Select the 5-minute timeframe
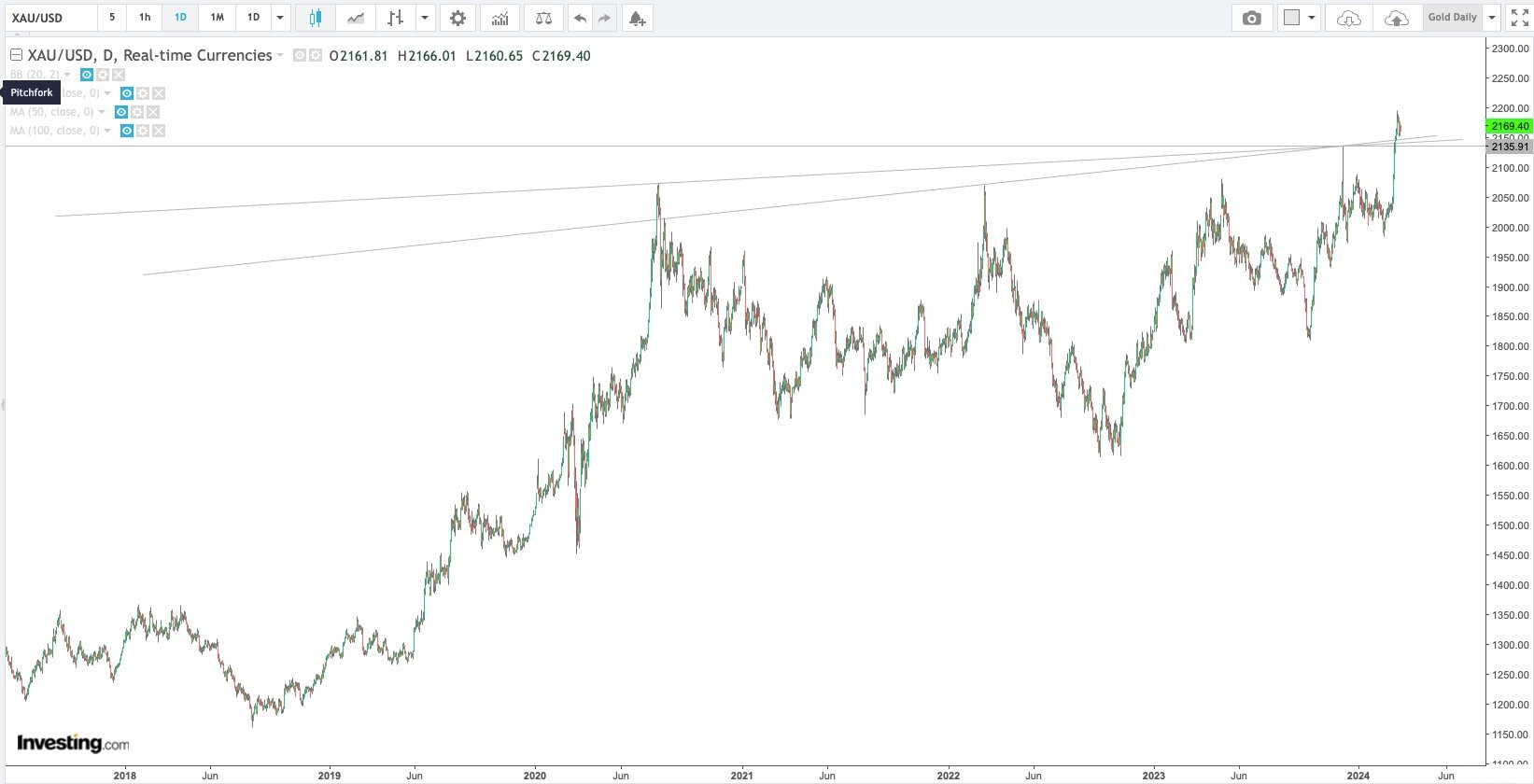 pyautogui.click(x=112, y=18)
